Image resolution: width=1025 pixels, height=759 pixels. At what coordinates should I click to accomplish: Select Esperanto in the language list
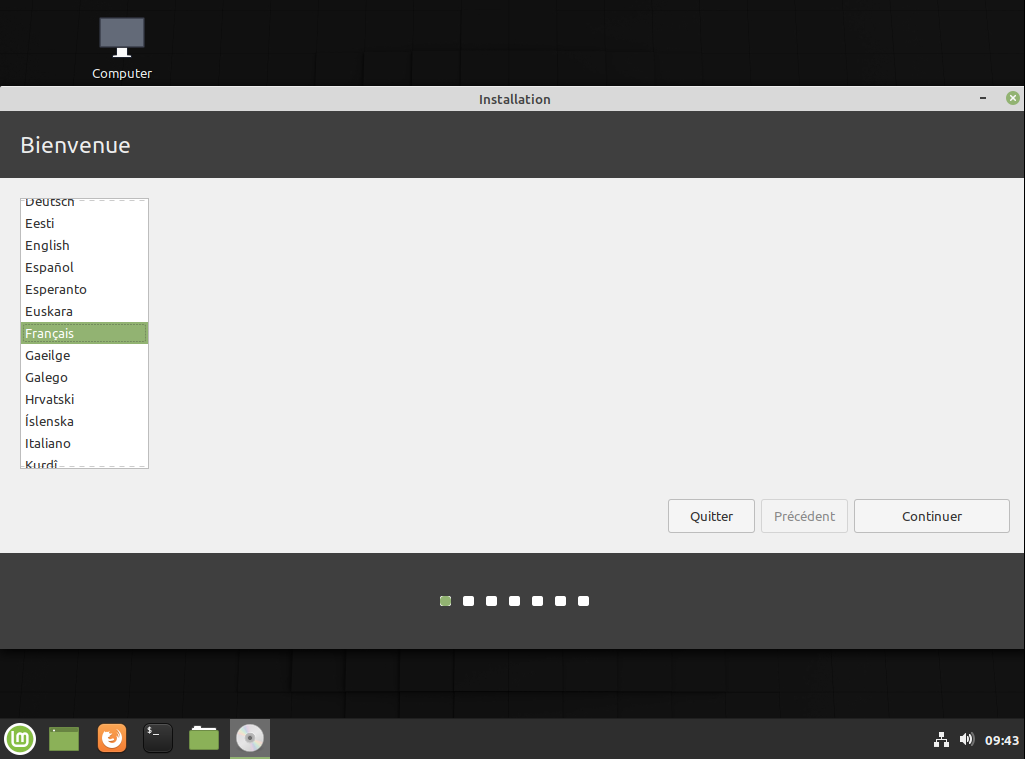(56, 289)
